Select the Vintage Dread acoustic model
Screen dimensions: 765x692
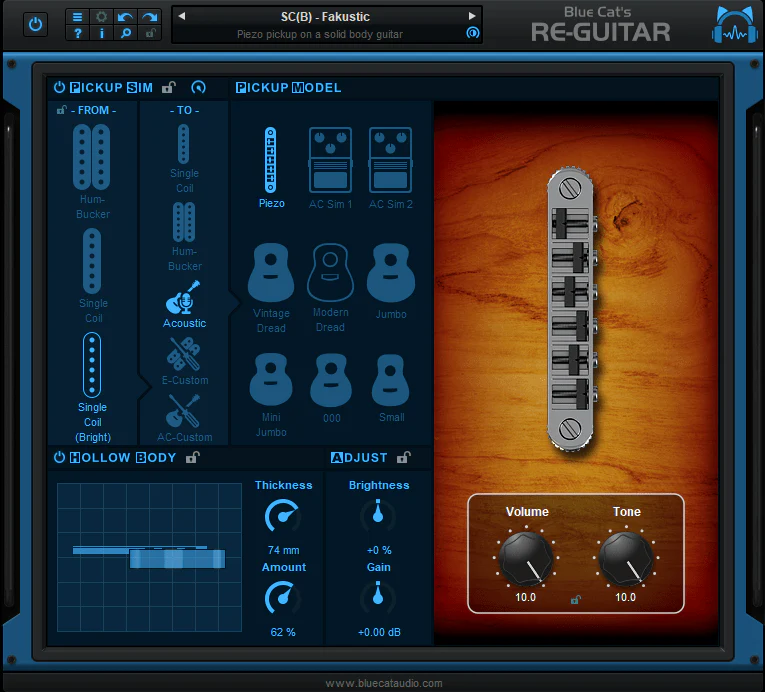pyautogui.click(x=271, y=287)
